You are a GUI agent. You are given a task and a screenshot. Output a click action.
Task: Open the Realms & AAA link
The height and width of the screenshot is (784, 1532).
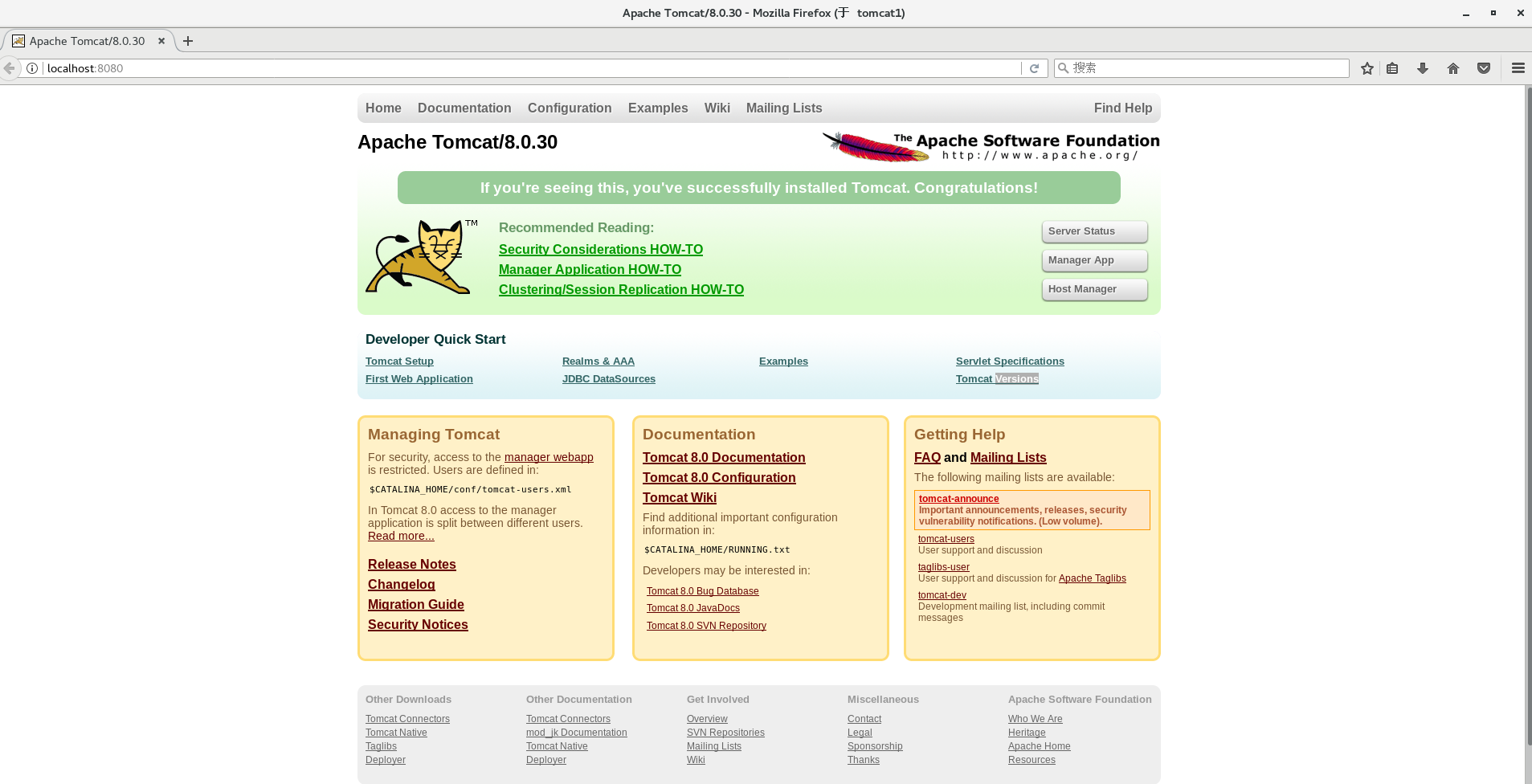point(599,361)
